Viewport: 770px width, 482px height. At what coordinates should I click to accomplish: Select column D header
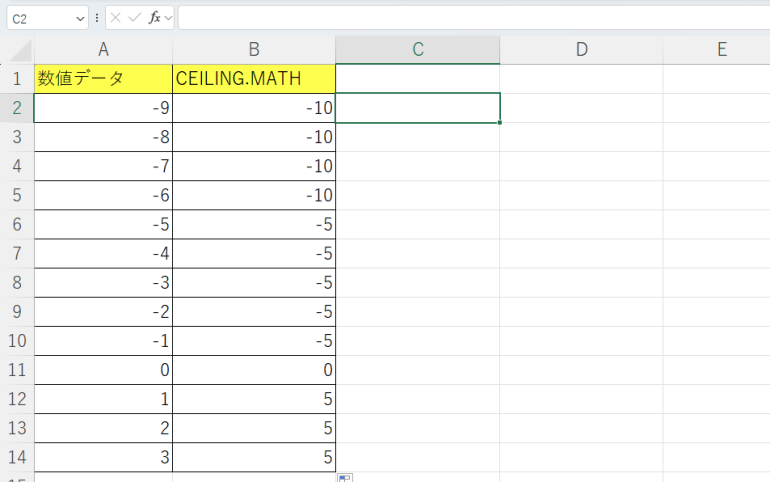point(581,50)
